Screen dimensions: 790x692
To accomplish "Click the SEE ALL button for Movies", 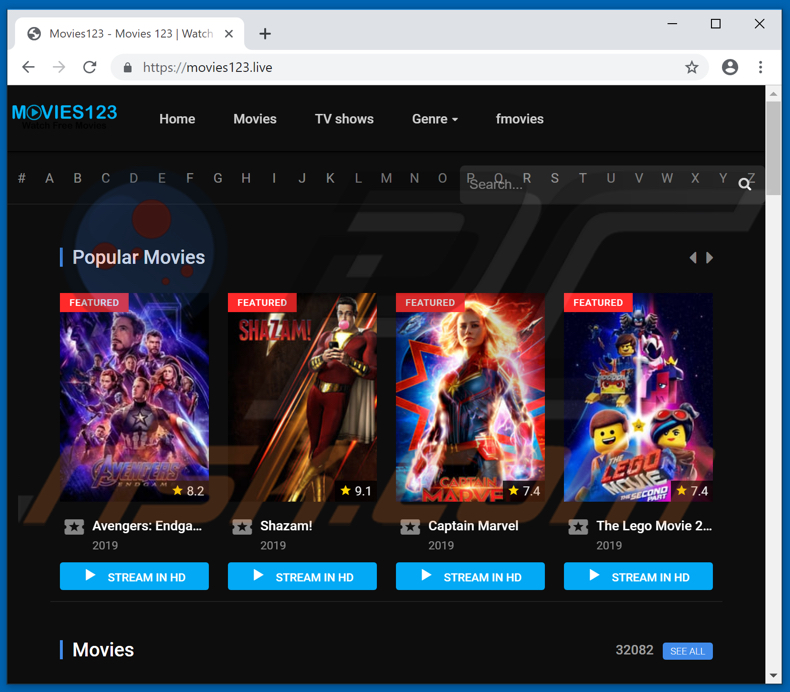I will (688, 651).
